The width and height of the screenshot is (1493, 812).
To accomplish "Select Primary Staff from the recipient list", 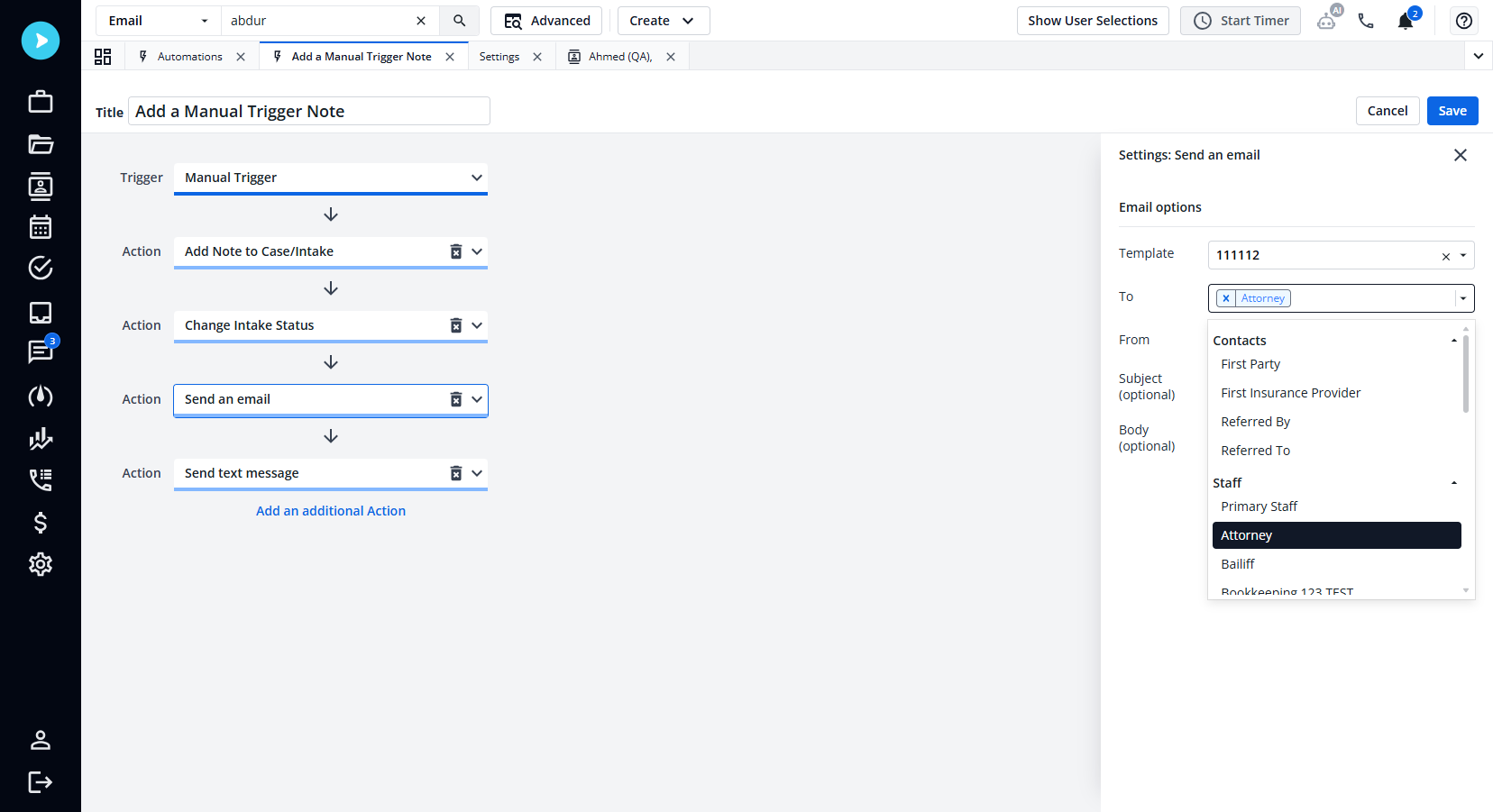I will tap(1259, 506).
